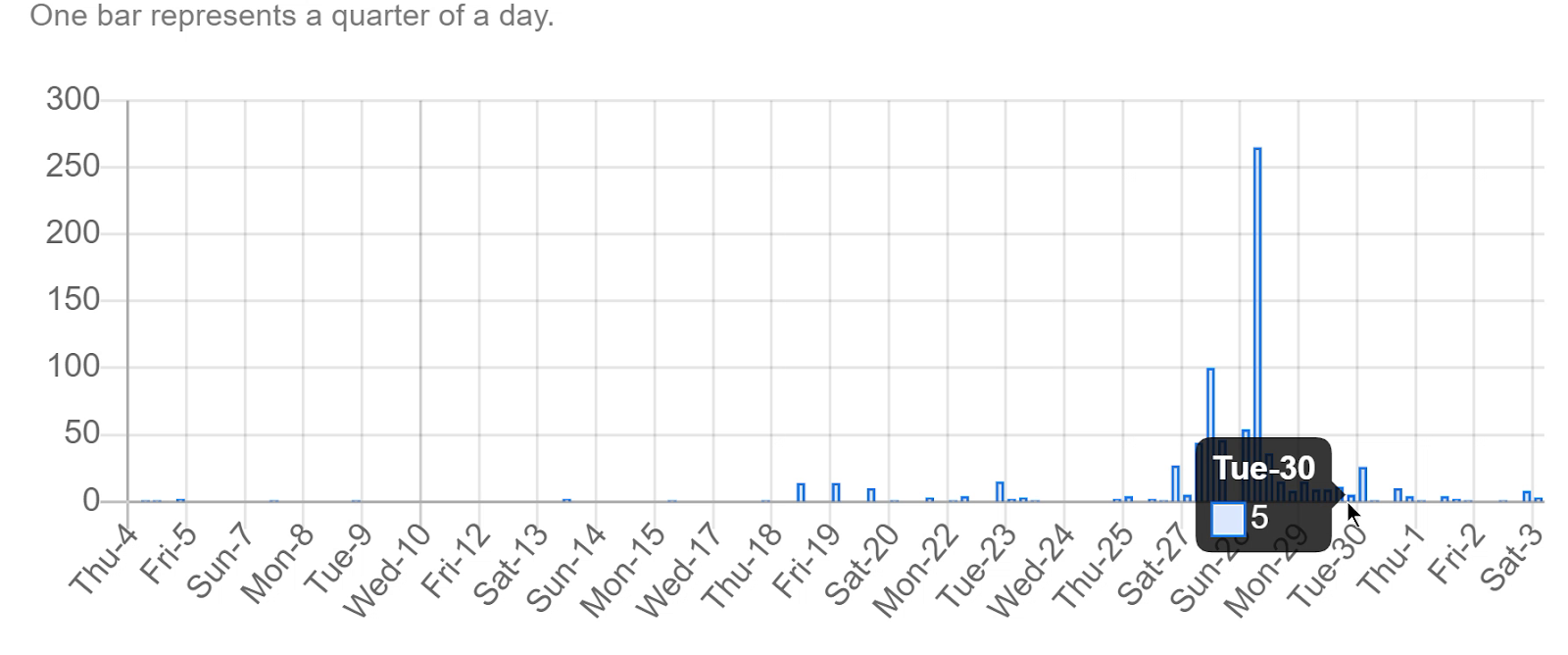
Task: Click the Sat-3 label at the axis end
Action: pyautogui.click(x=1511, y=558)
